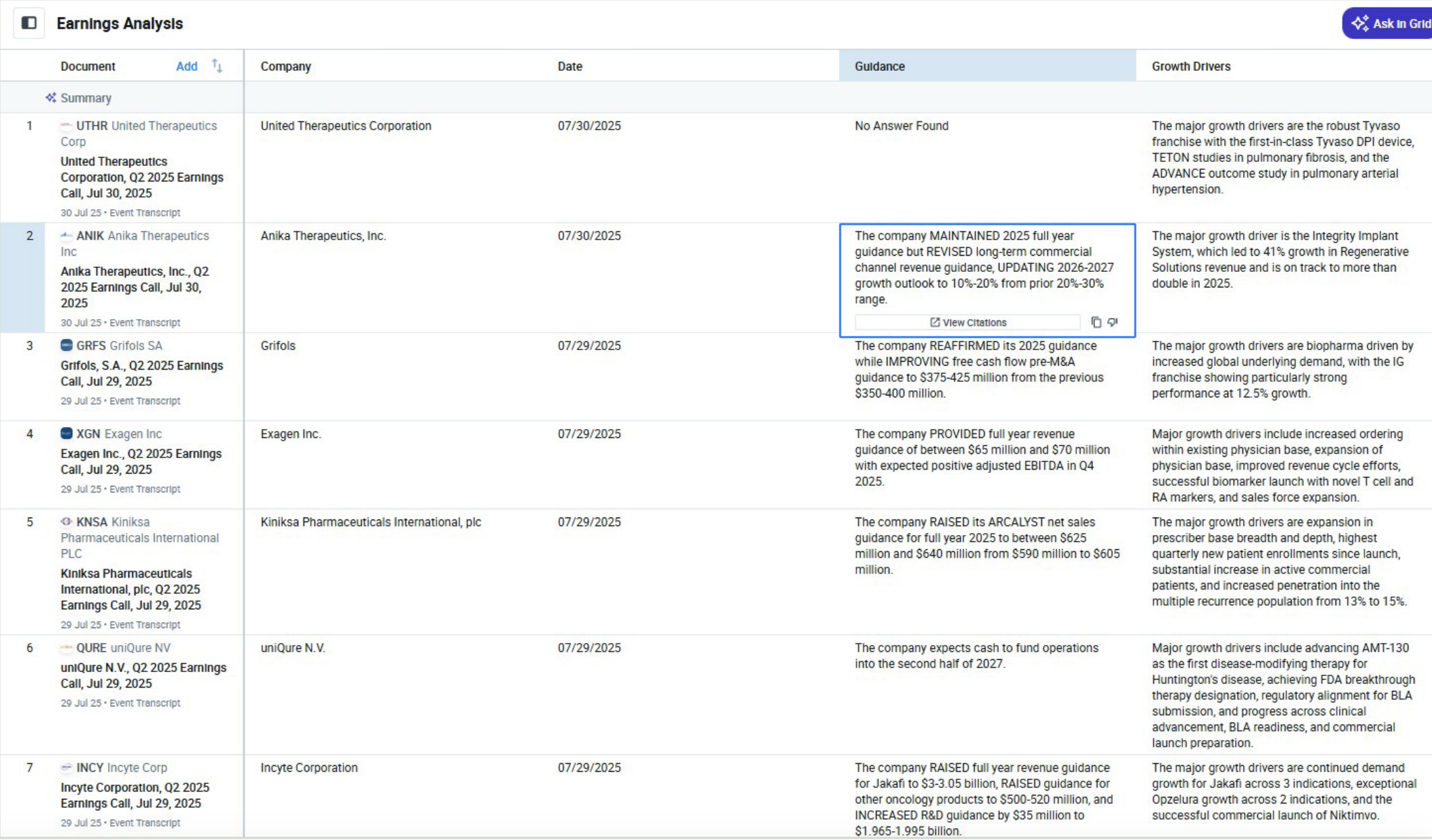Select row number 6
The image size is (1432, 840).
point(29,648)
